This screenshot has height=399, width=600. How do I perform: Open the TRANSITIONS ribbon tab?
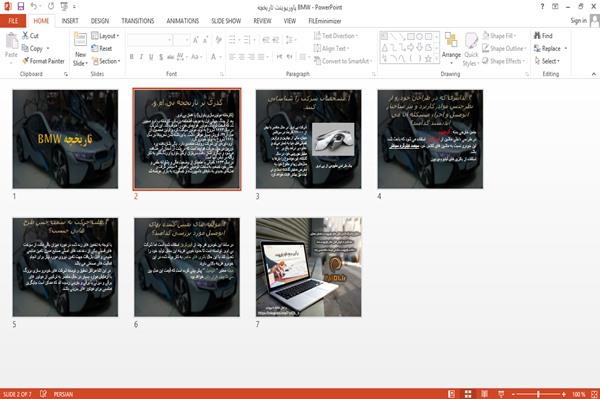pyautogui.click(x=138, y=21)
